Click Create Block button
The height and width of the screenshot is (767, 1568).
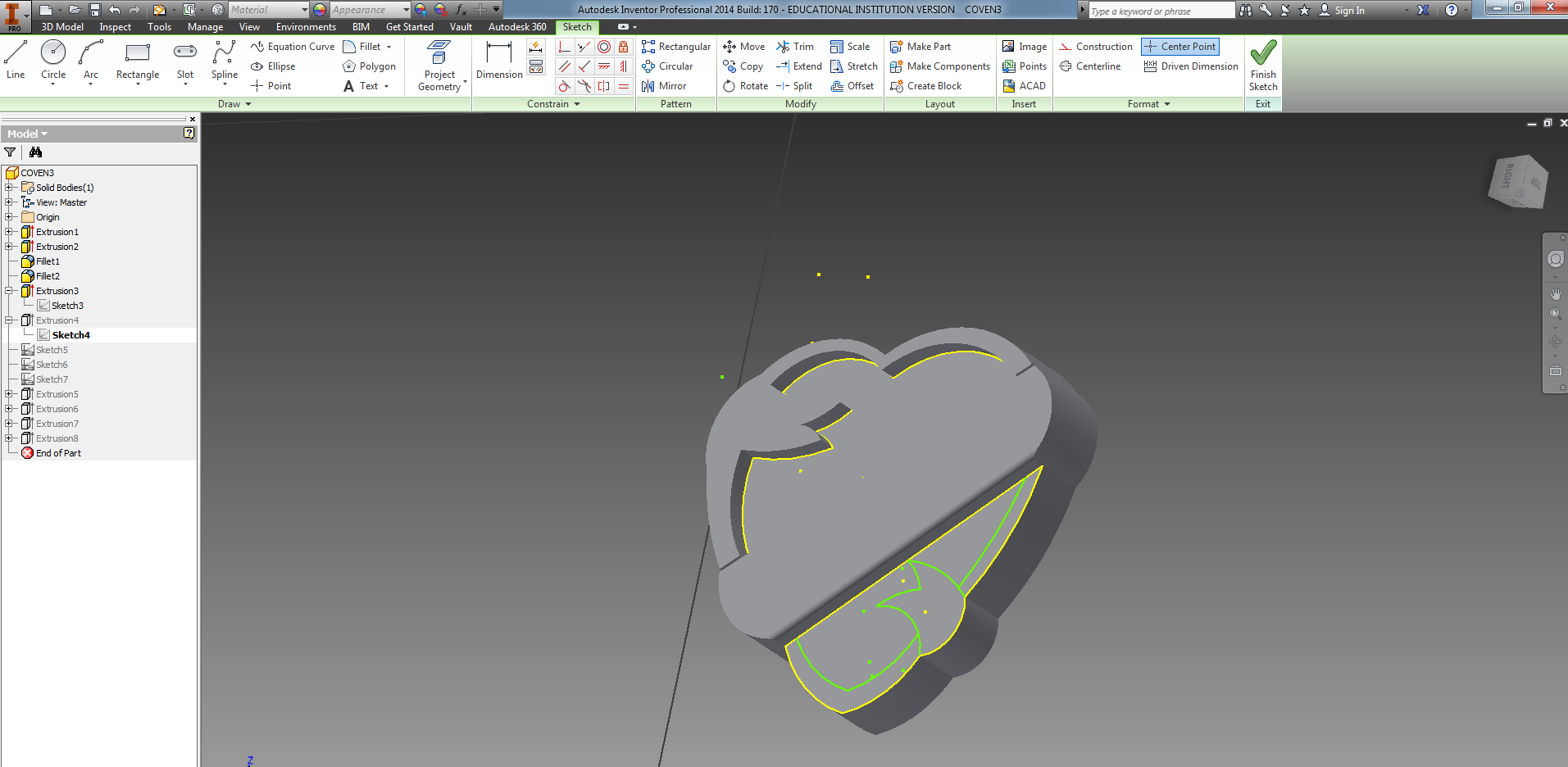click(926, 86)
